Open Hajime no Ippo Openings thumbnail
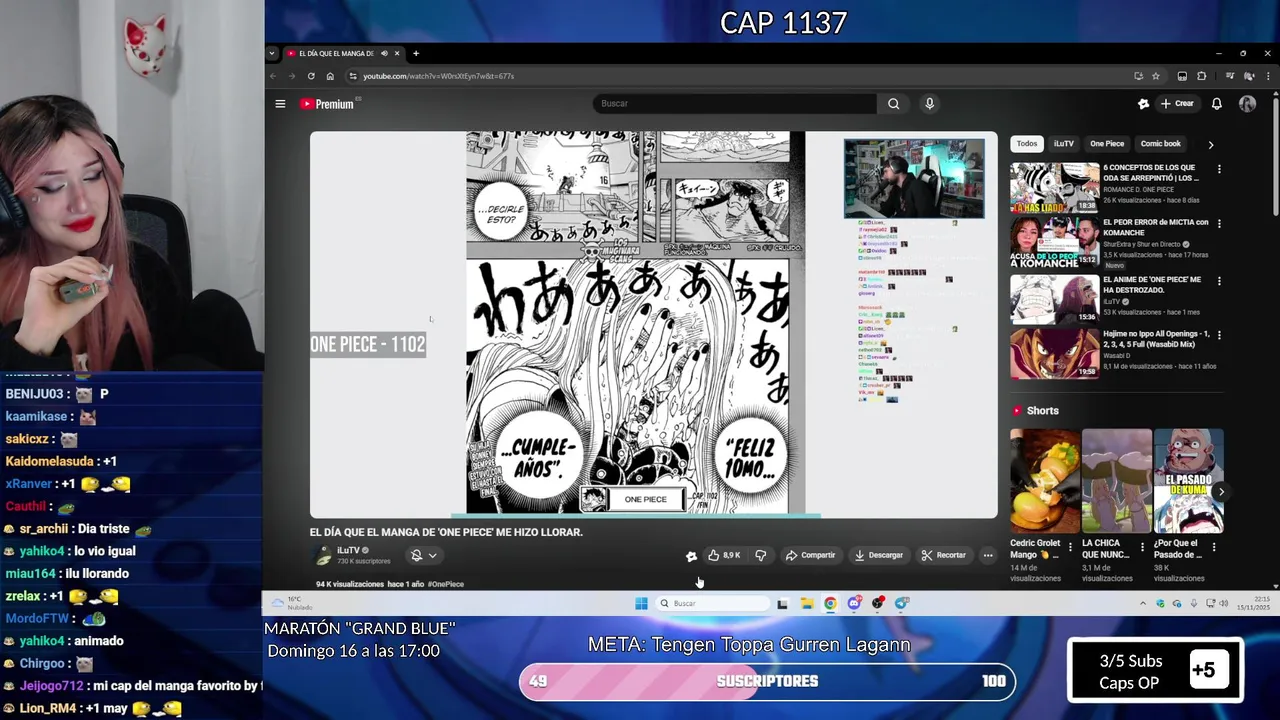The height and width of the screenshot is (720, 1280). click(1054, 354)
